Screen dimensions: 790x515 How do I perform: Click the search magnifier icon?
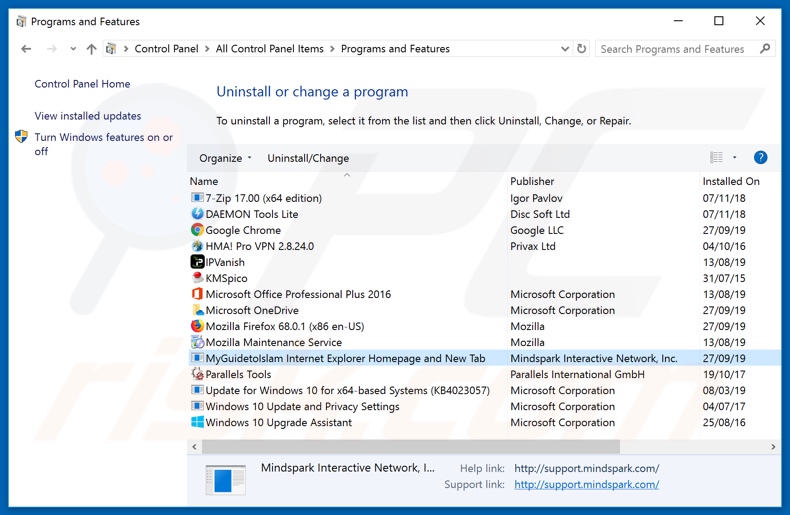point(765,49)
